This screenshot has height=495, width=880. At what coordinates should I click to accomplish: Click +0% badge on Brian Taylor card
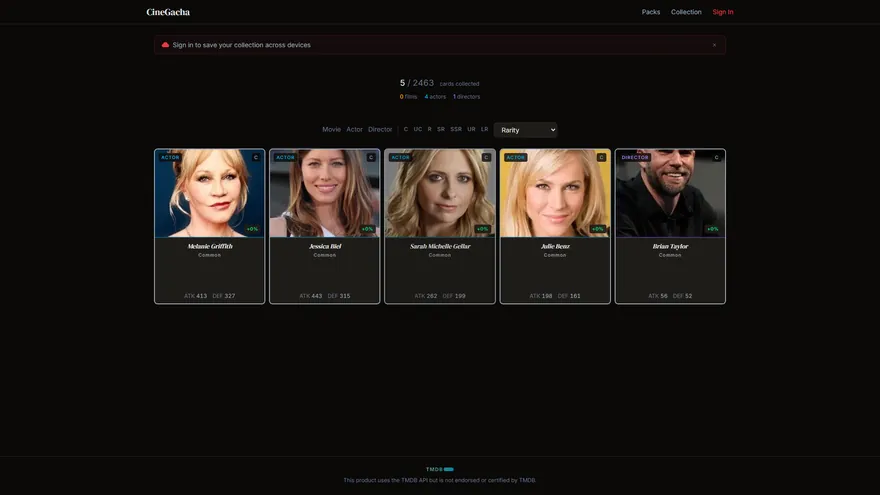713,229
